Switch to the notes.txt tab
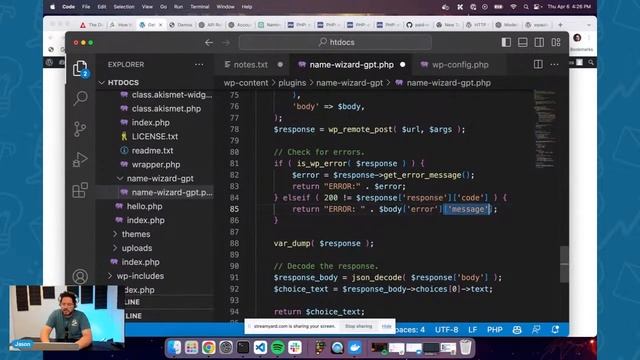 [250, 64]
